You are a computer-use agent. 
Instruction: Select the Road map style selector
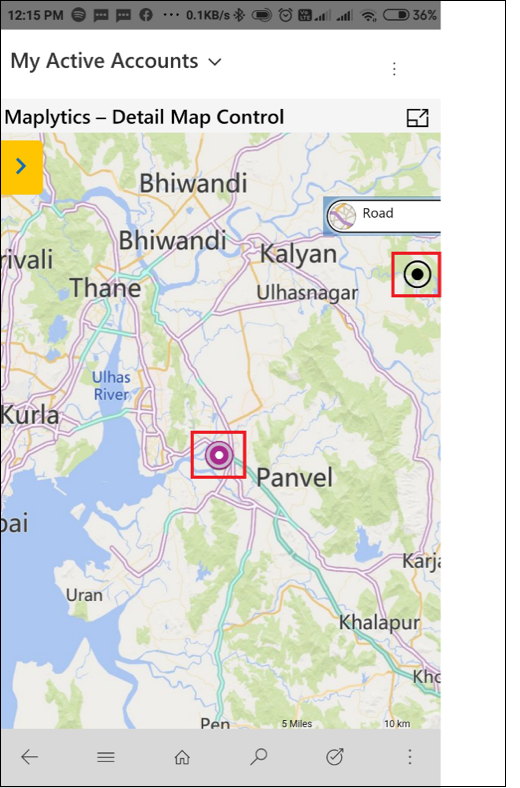[383, 215]
